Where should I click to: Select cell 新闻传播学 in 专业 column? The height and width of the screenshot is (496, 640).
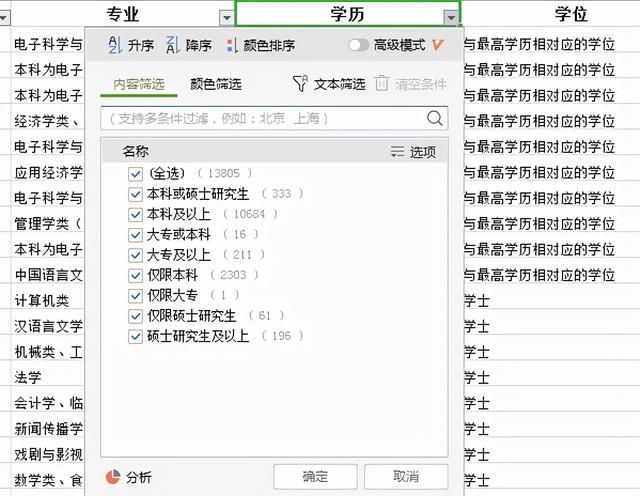coord(48,429)
